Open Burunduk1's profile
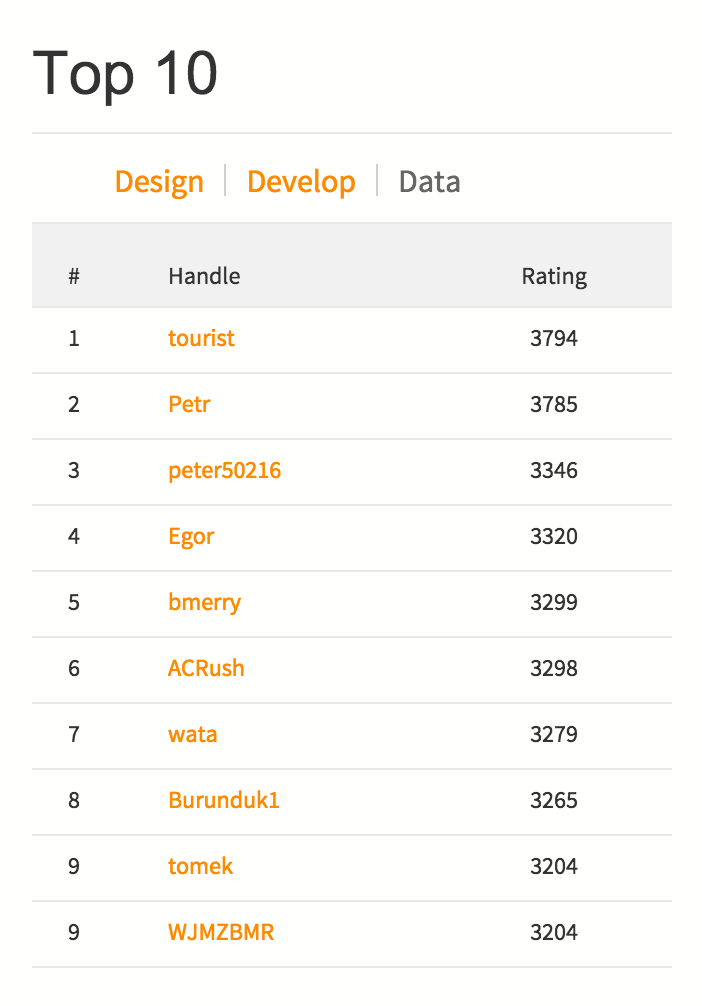This screenshot has width=702, height=1006. pos(223,800)
